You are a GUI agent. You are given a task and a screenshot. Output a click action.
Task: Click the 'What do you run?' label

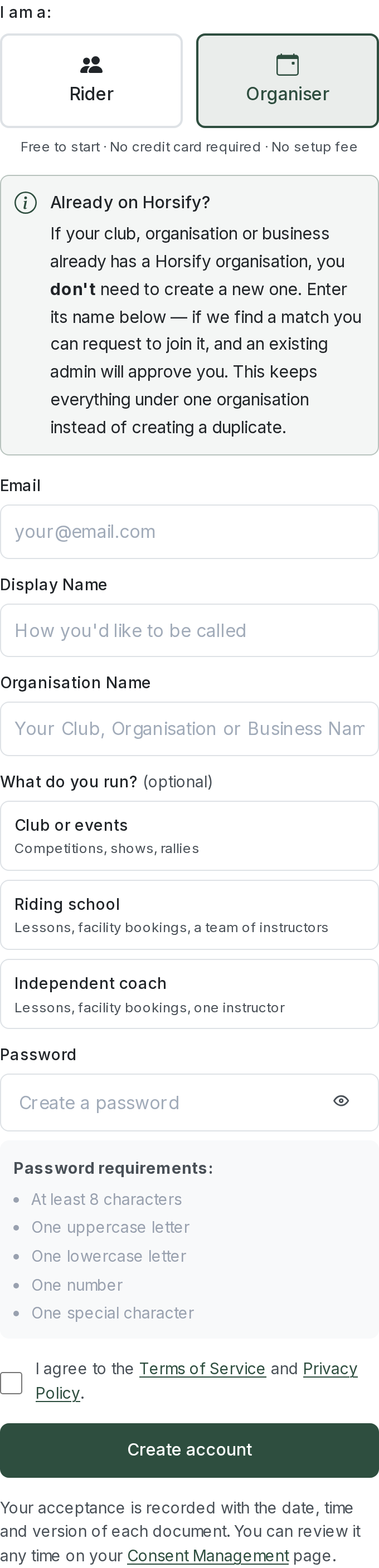coord(69,782)
